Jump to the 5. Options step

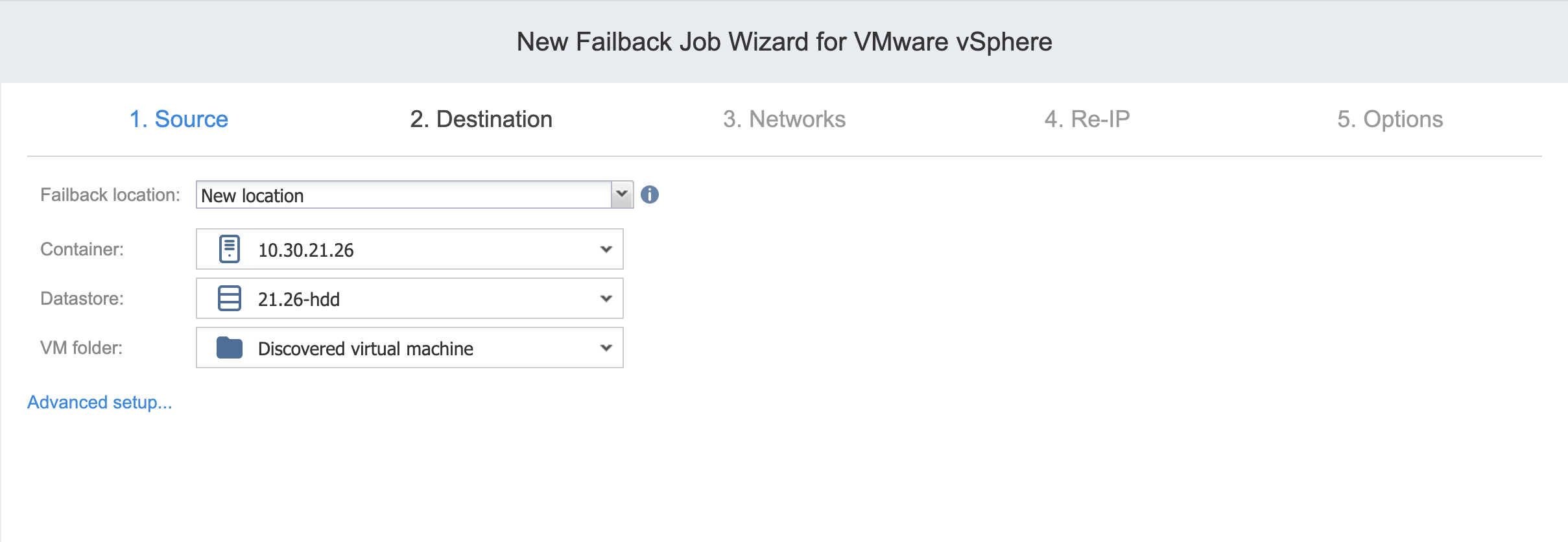[1390, 119]
